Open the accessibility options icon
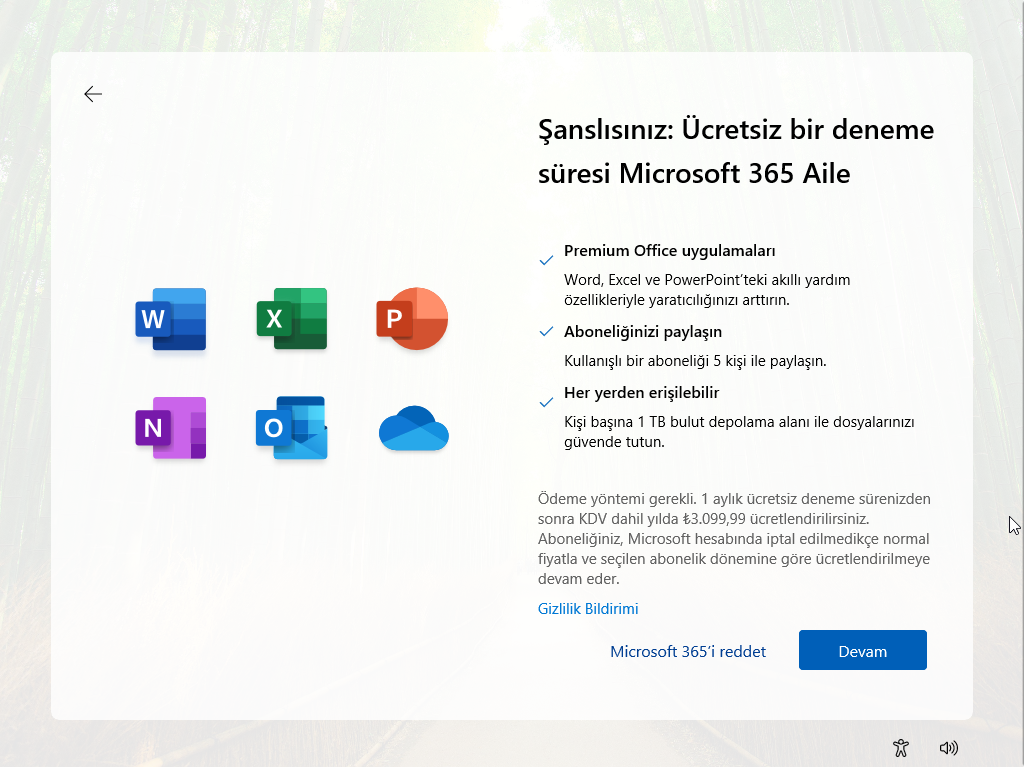The width and height of the screenshot is (1024, 767). (x=900, y=747)
